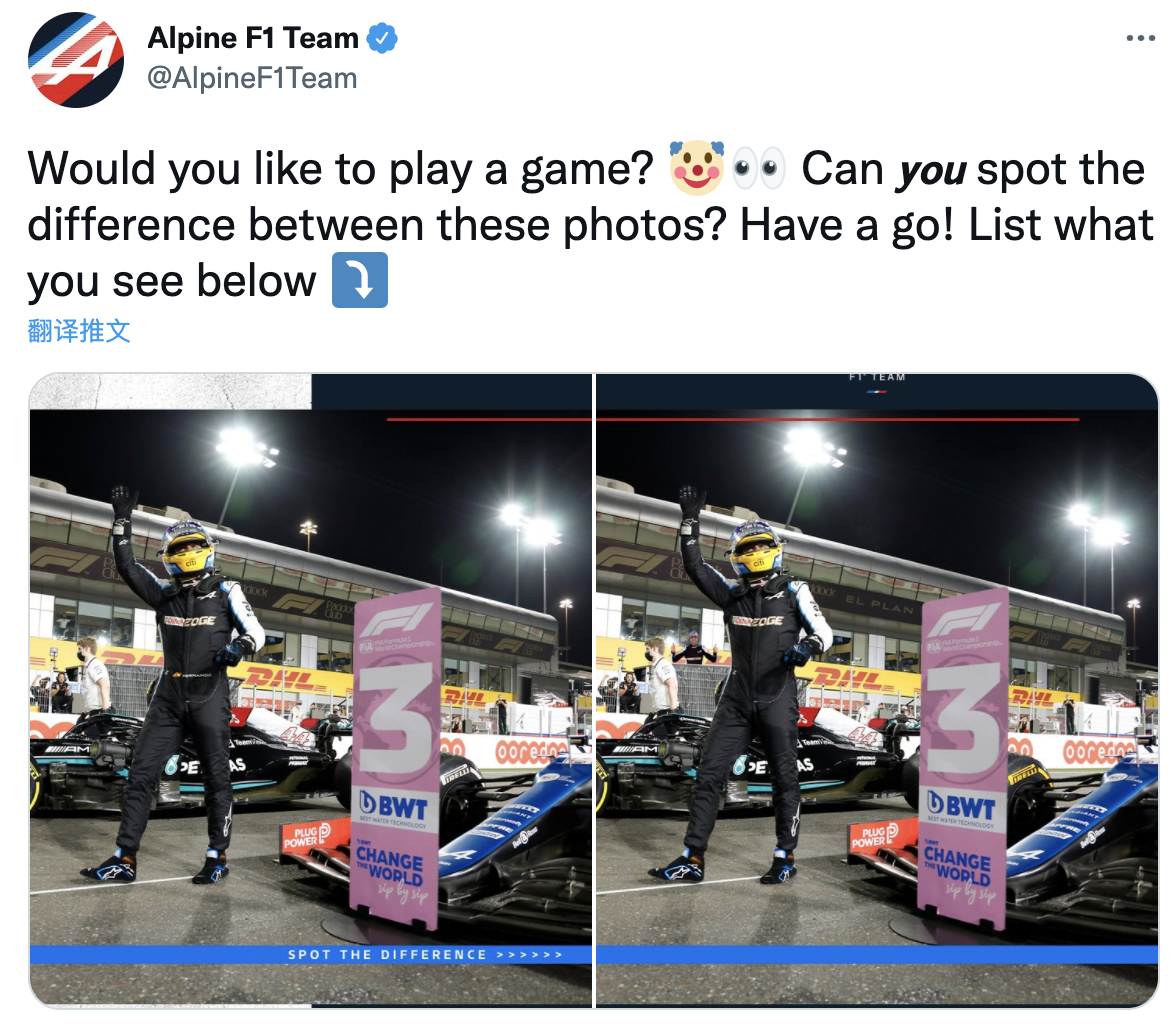Open the Alpine F1 Team profile avatar

click(x=76, y=59)
